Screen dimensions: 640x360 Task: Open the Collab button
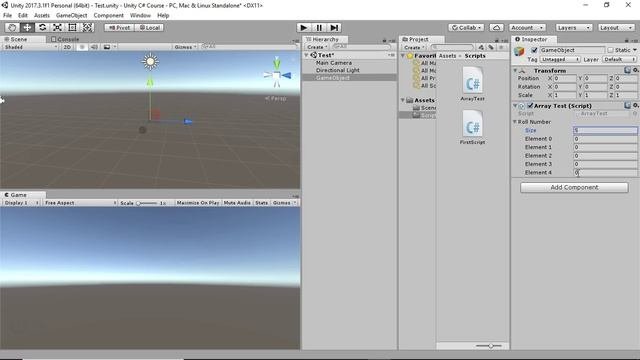tap(466, 27)
